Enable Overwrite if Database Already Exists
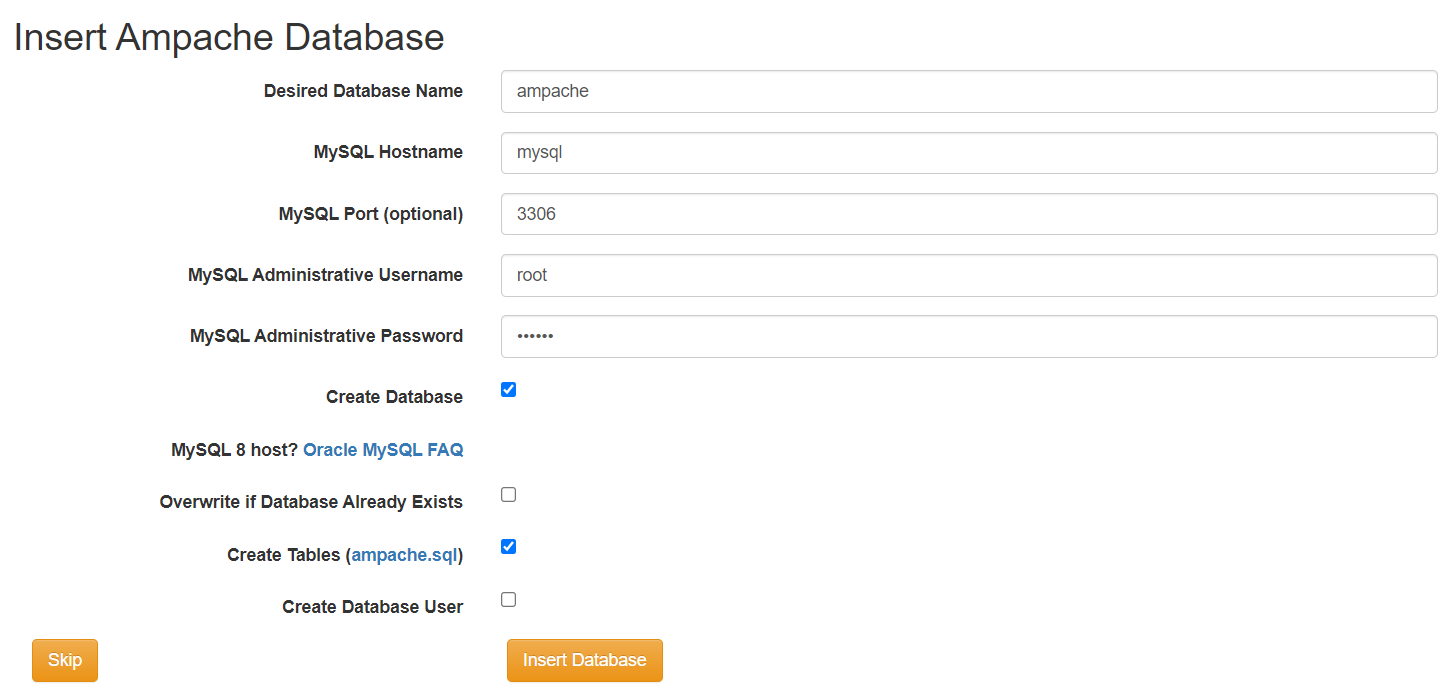This screenshot has width=1444, height=689. pos(508,494)
